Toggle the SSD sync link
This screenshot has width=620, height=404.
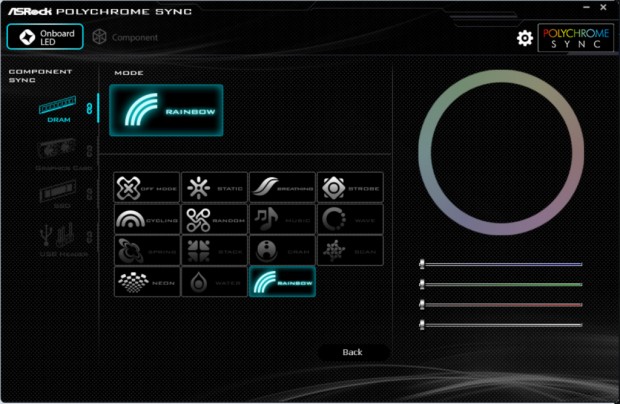(89, 194)
